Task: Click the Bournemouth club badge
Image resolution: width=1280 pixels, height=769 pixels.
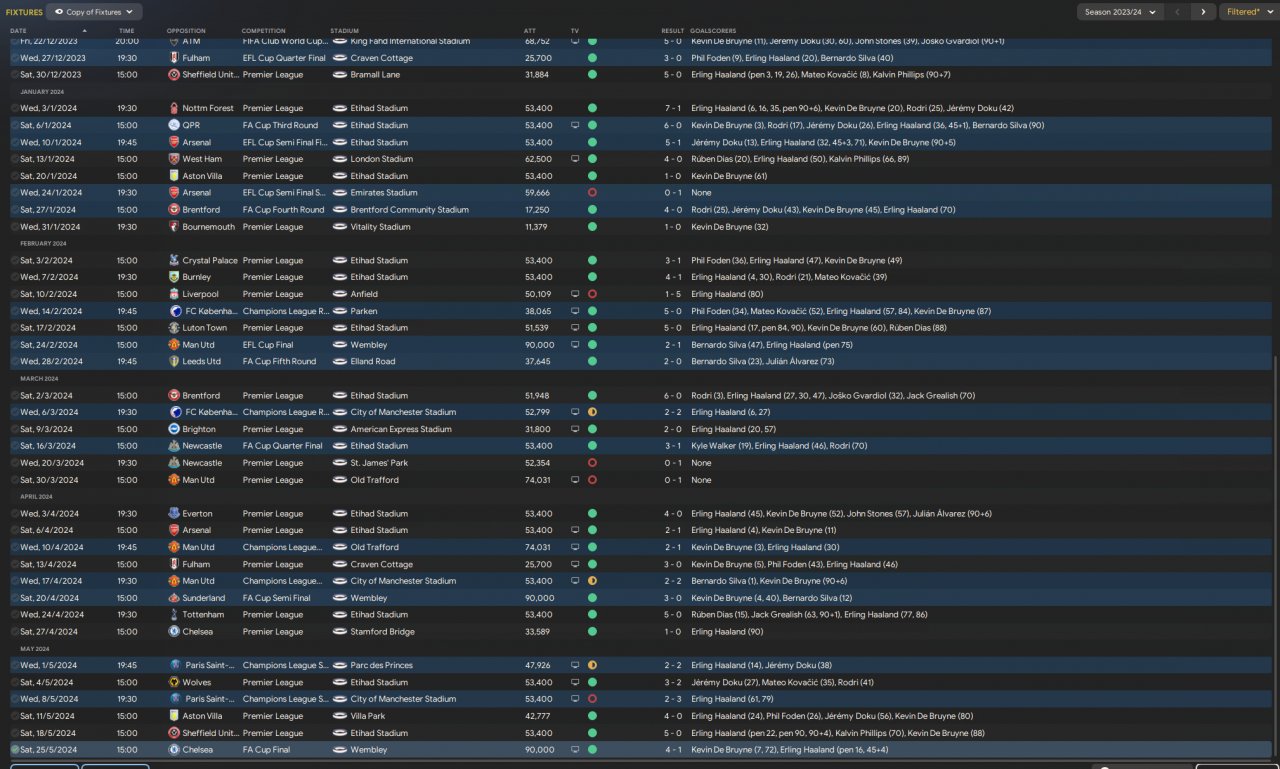Action: tap(174, 227)
